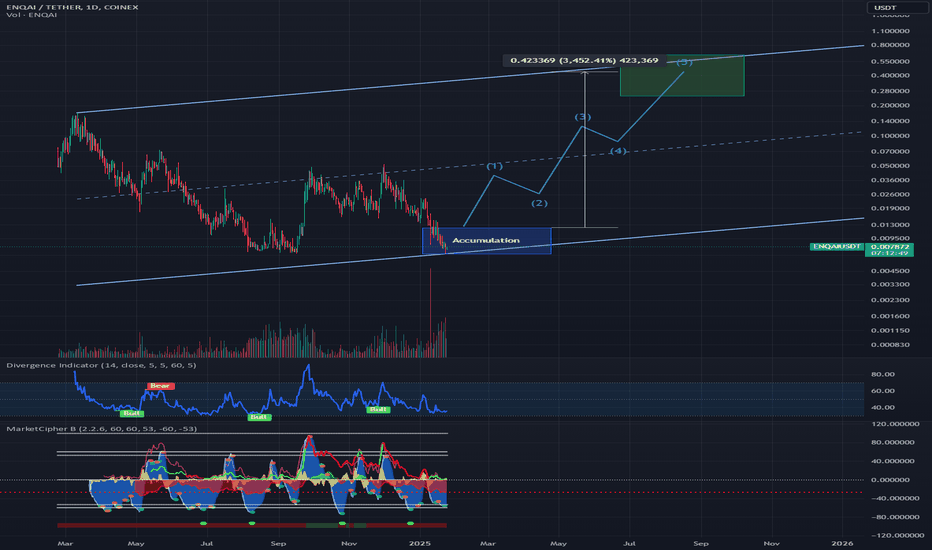The width and height of the screenshot is (932, 550).
Task: Click the red Bear divergence label
Action: pyautogui.click(x=160, y=386)
